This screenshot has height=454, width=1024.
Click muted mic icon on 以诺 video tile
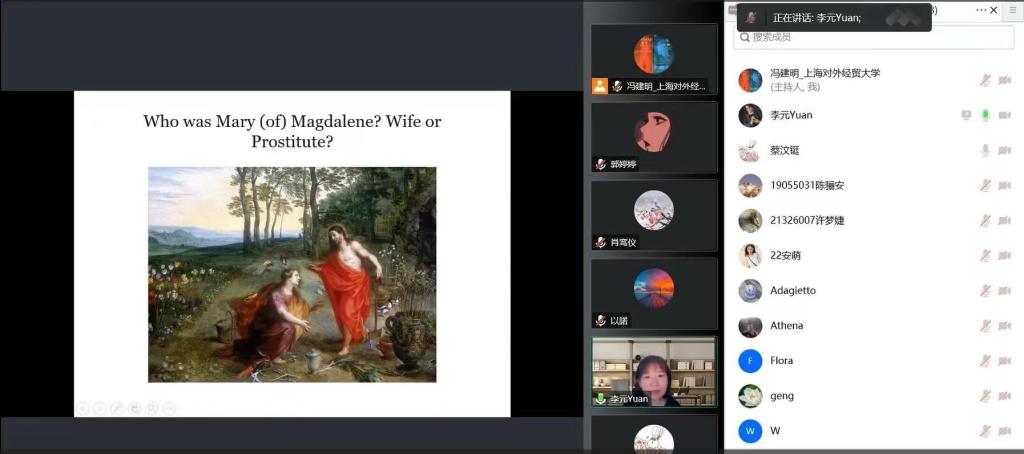pos(601,320)
